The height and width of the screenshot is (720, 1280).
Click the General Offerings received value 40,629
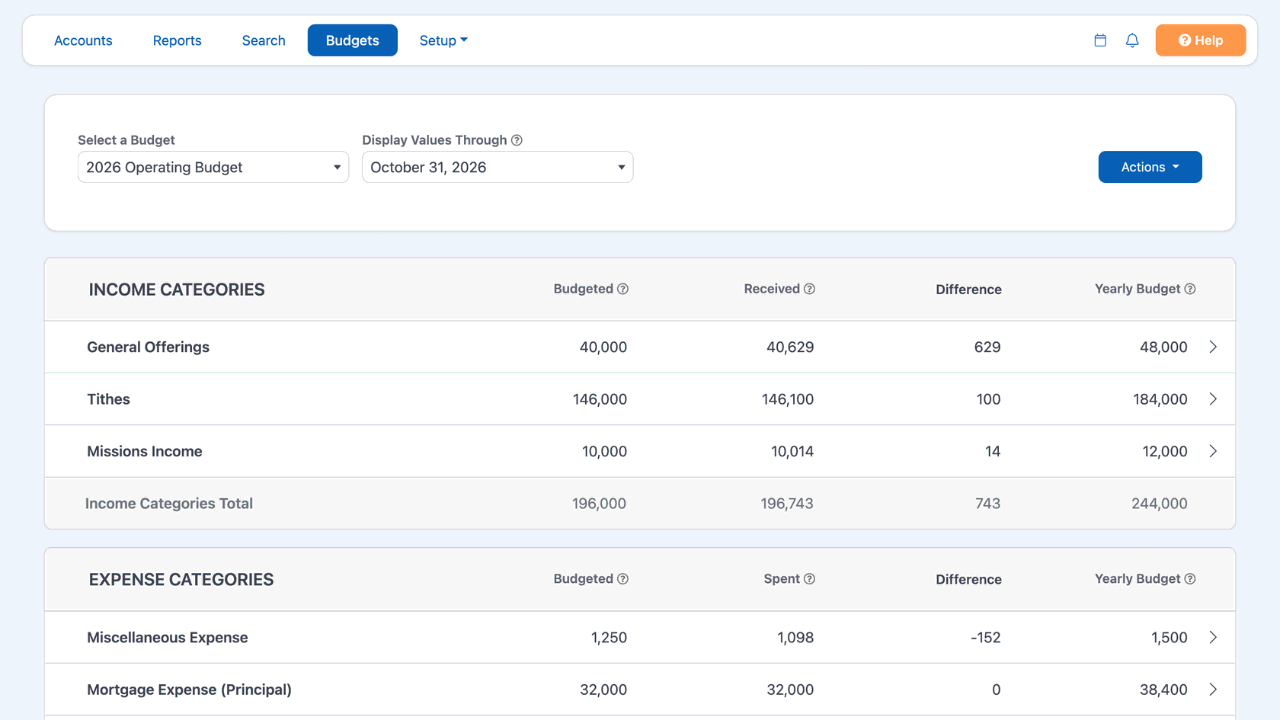coord(790,347)
